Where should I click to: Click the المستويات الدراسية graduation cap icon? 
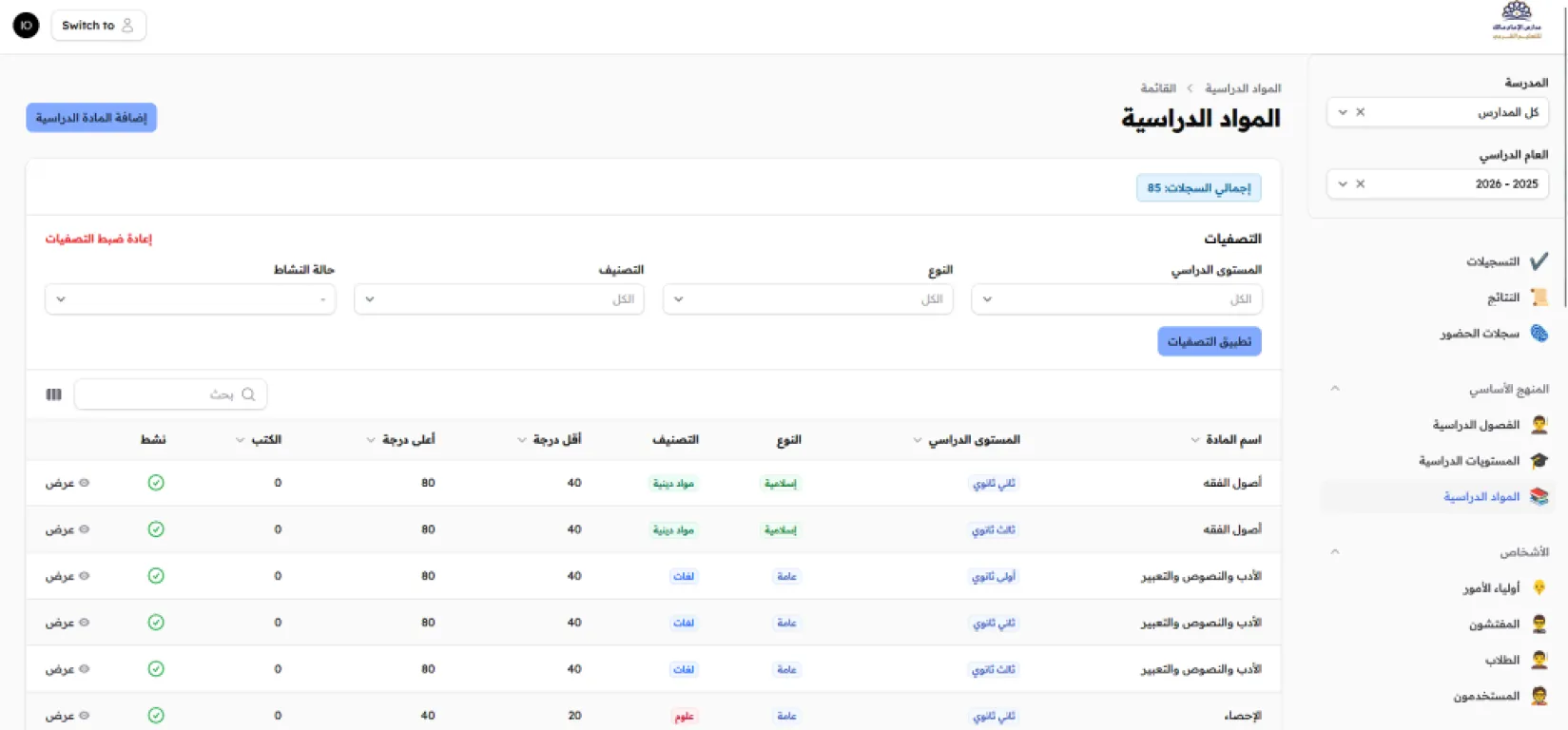tap(1539, 461)
